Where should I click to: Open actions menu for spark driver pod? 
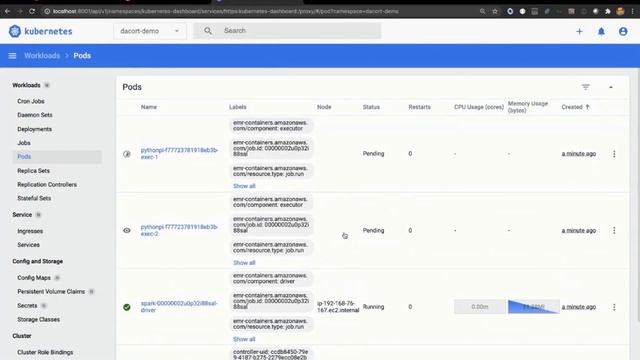click(x=614, y=307)
